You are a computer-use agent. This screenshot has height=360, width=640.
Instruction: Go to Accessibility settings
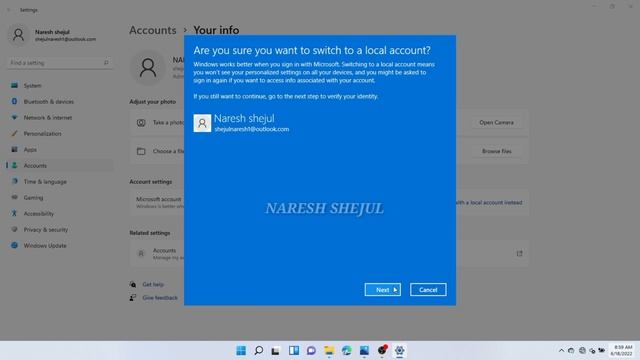click(x=60, y=213)
